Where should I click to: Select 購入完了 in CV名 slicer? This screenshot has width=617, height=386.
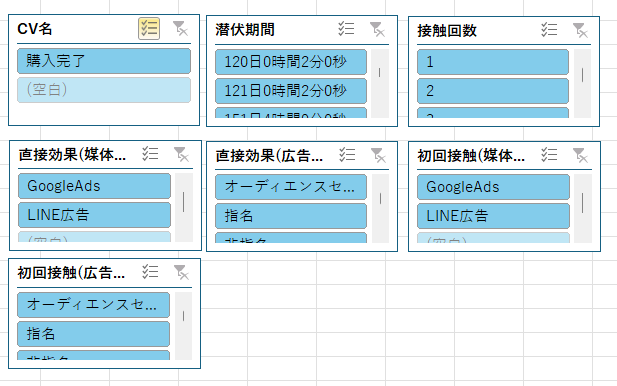pyautogui.click(x=104, y=61)
